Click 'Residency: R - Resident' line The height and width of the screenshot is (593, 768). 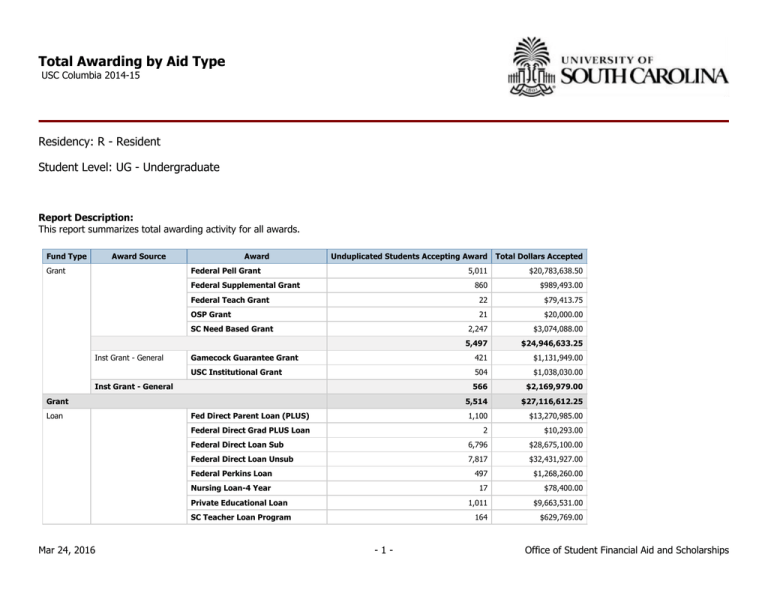point(99,142)
